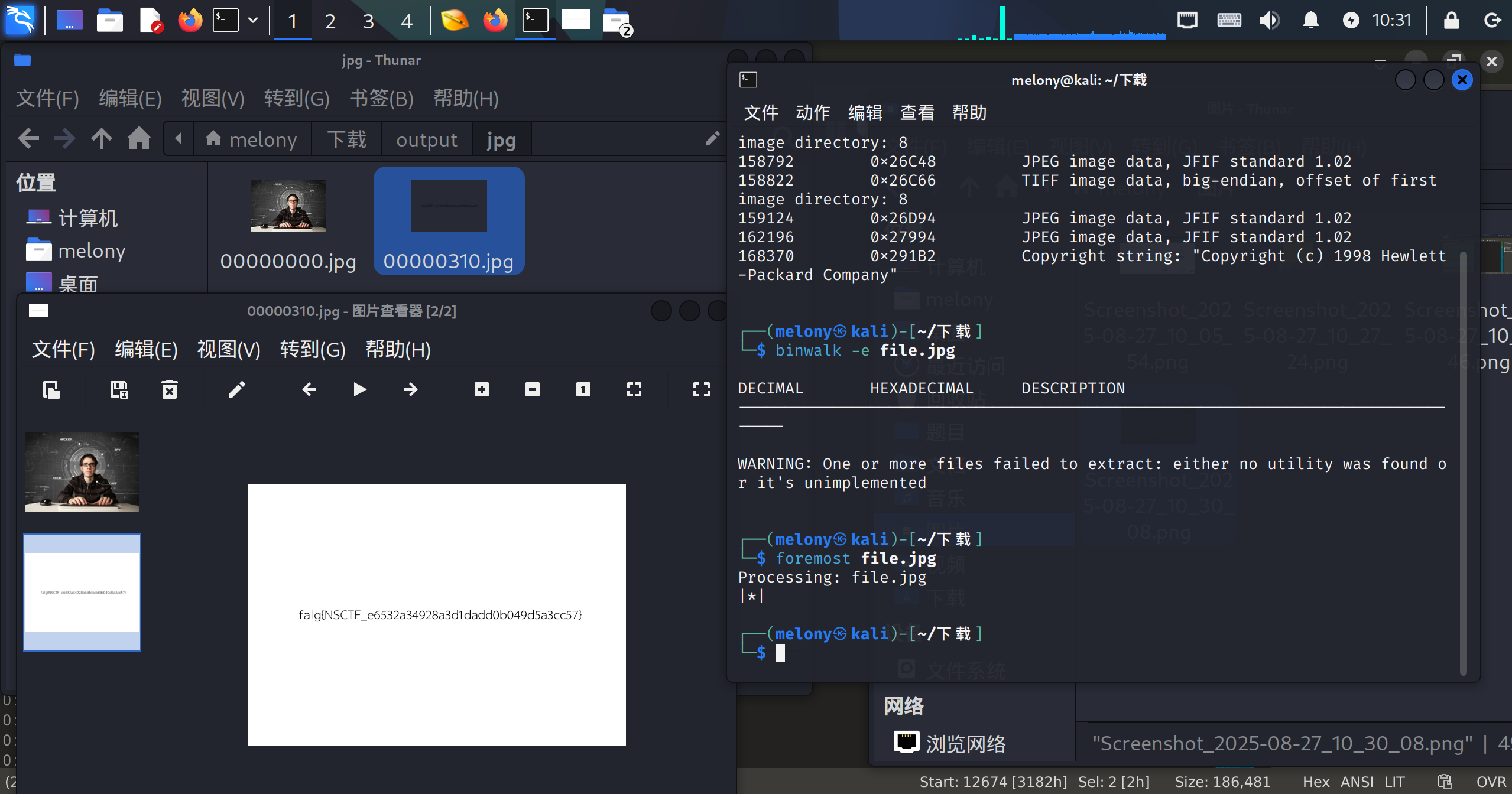Click the zoom out minus icon
Screen dimensions: 1512x794
click(x=532, y=389)
